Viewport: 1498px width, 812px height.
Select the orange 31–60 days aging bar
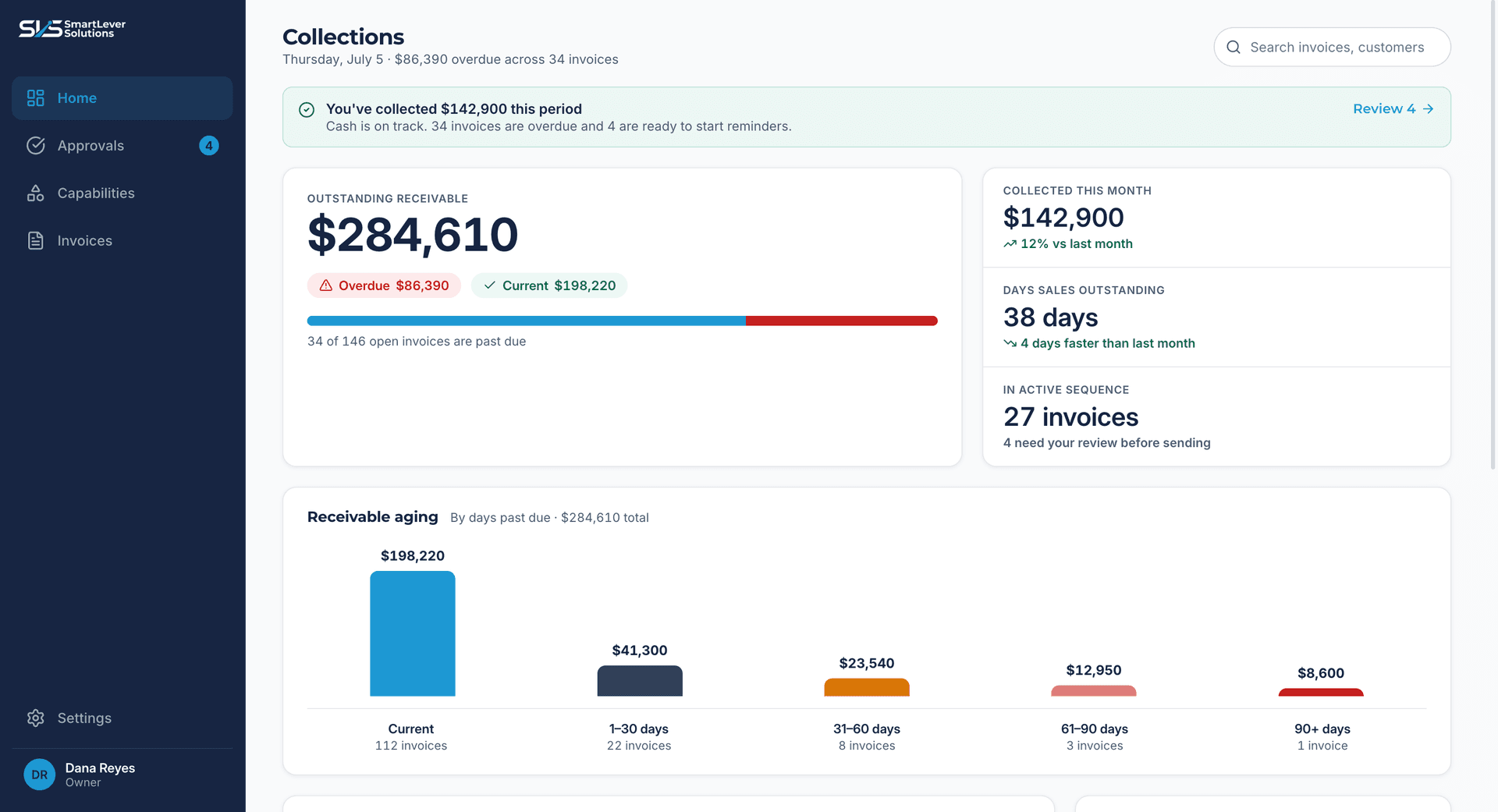pyautogui.click(x=867, y=687)
